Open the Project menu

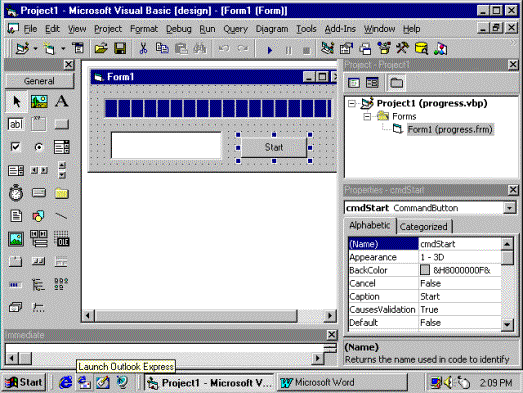point(108,29)
